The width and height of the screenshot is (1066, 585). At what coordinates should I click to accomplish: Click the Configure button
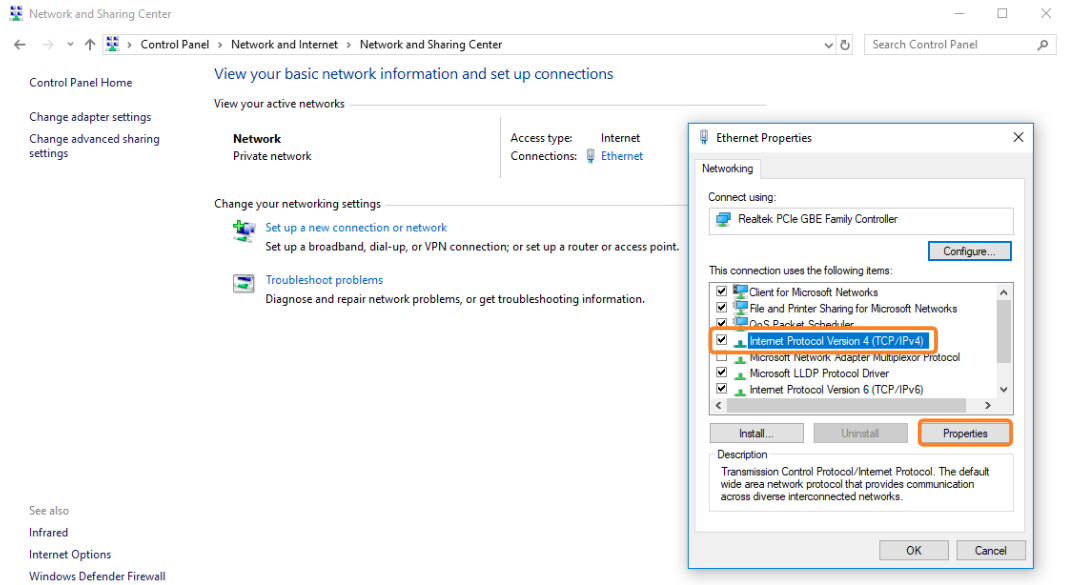point(969,251)
